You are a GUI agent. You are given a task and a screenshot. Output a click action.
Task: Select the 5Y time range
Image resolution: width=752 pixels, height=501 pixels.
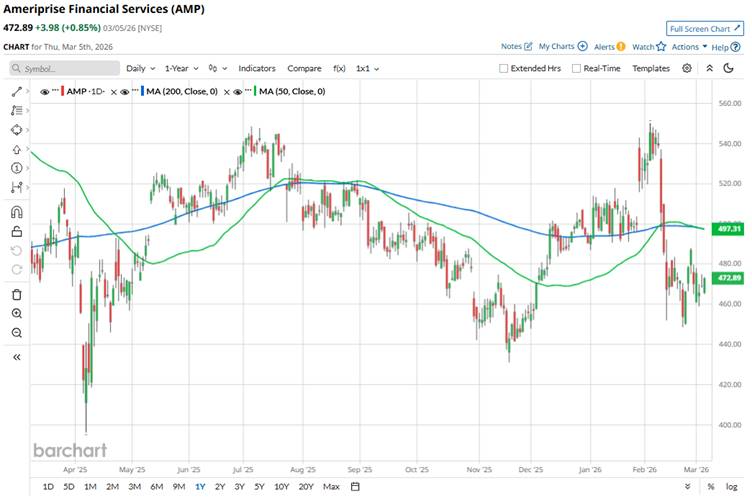click(259, 487)
